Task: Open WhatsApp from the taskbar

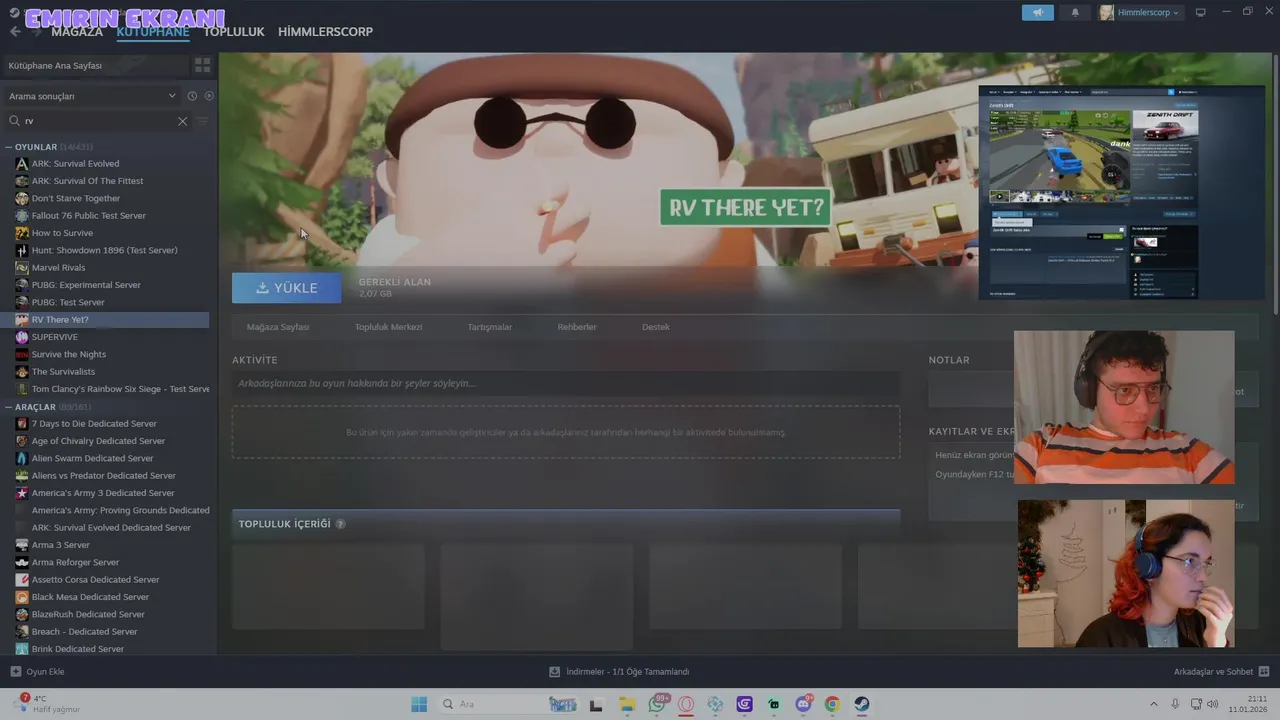Action: pos(657,704)
